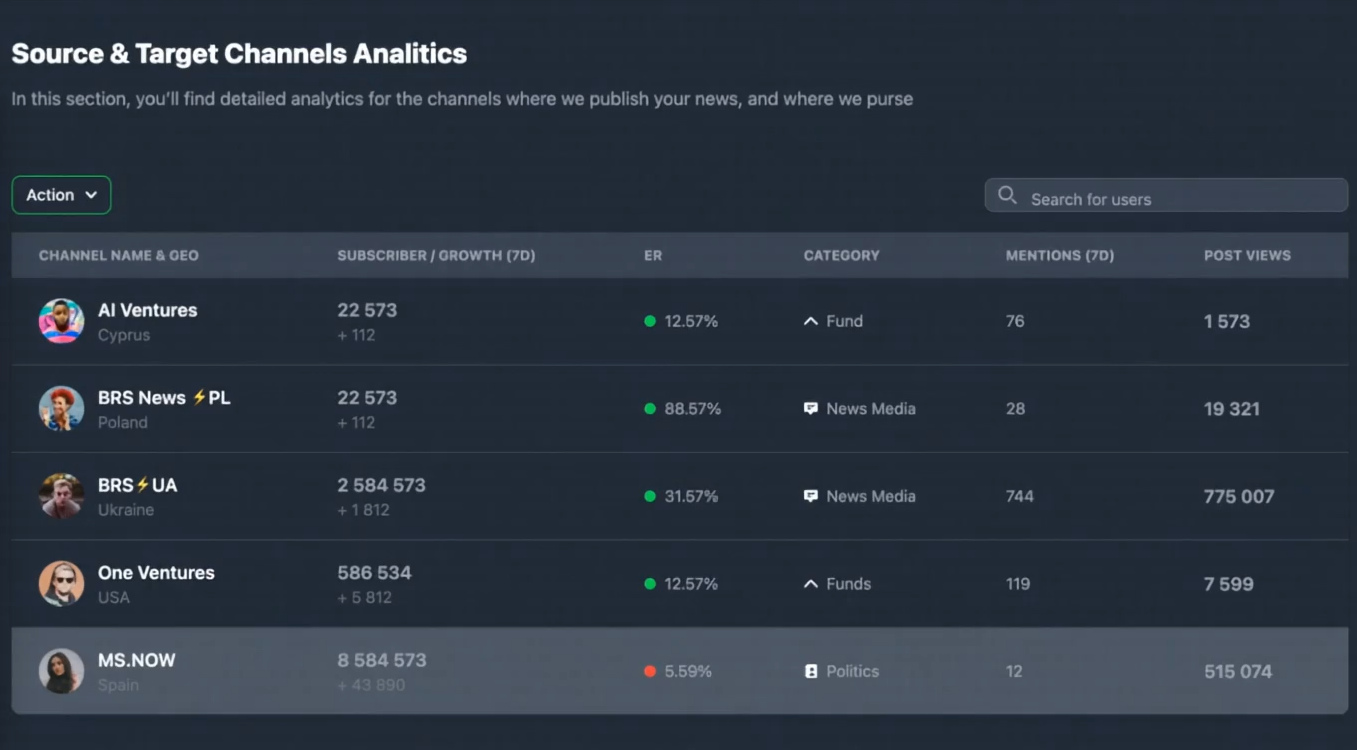Screen dimensions: 1357x750
Task: Click the search magnifier icon
Action: pos(1007,195)
